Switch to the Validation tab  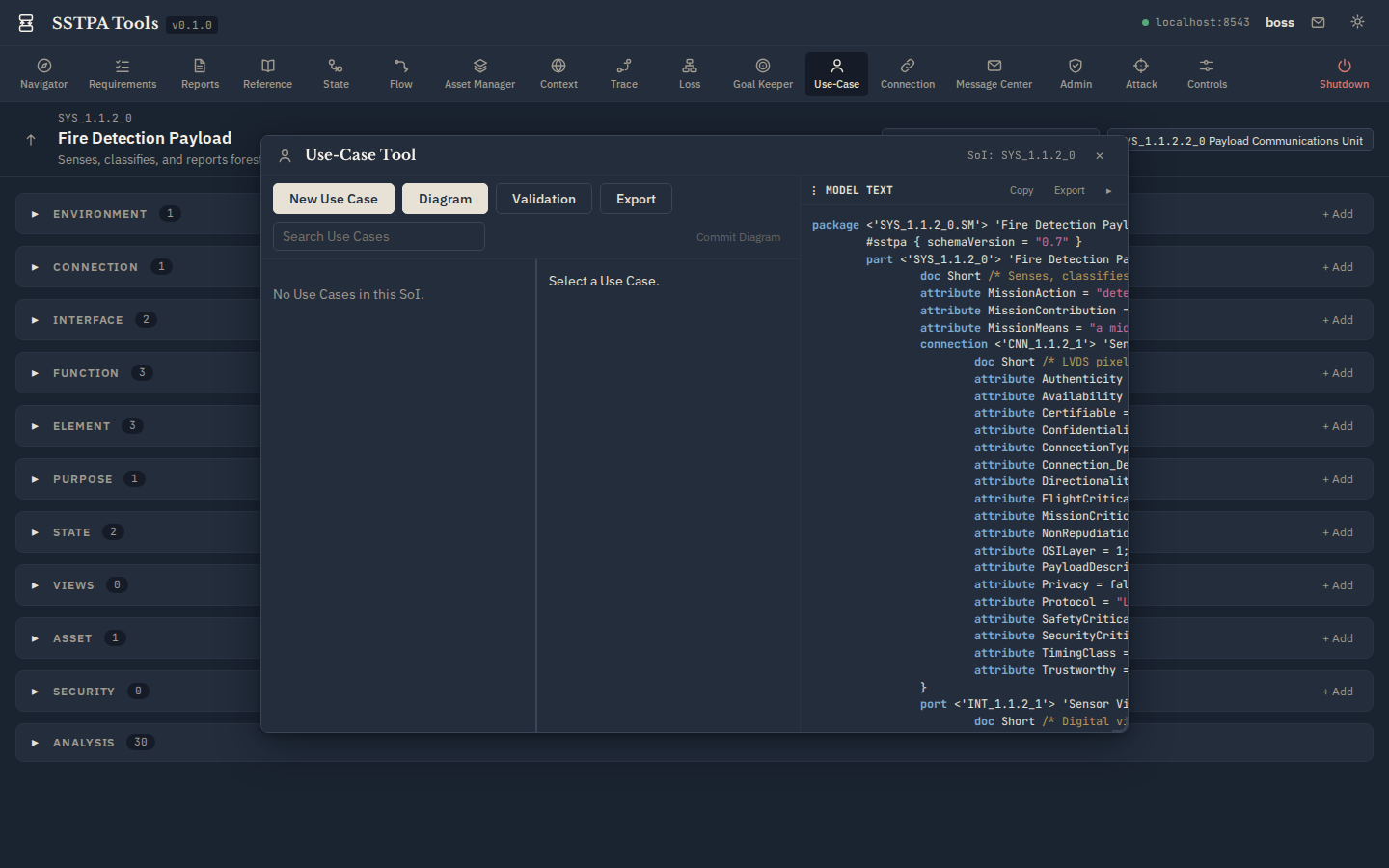(543, 199)
